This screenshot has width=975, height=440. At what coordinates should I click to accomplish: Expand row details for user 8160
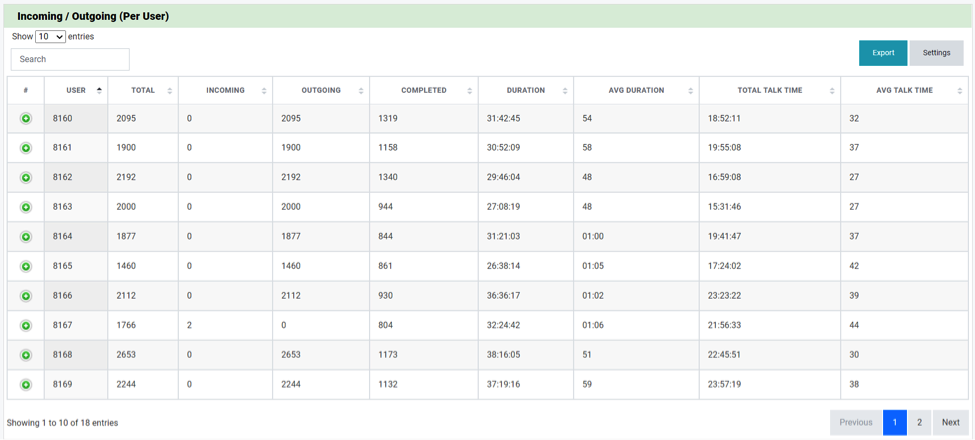pyautogui.click(x=26, y=119)
